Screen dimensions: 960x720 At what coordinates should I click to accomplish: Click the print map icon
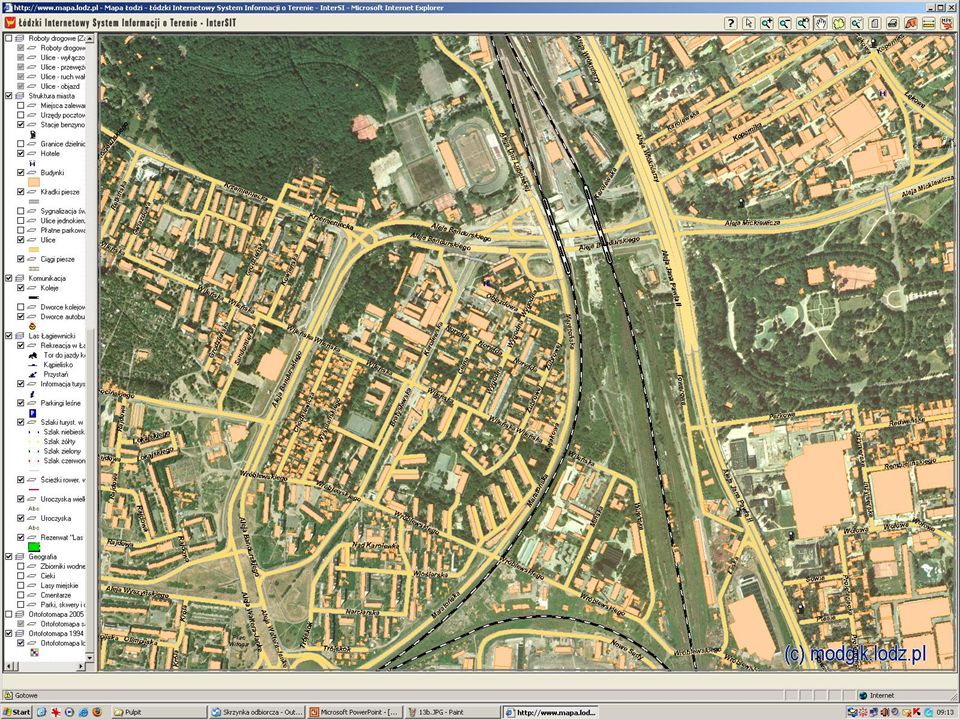(893, 23)
